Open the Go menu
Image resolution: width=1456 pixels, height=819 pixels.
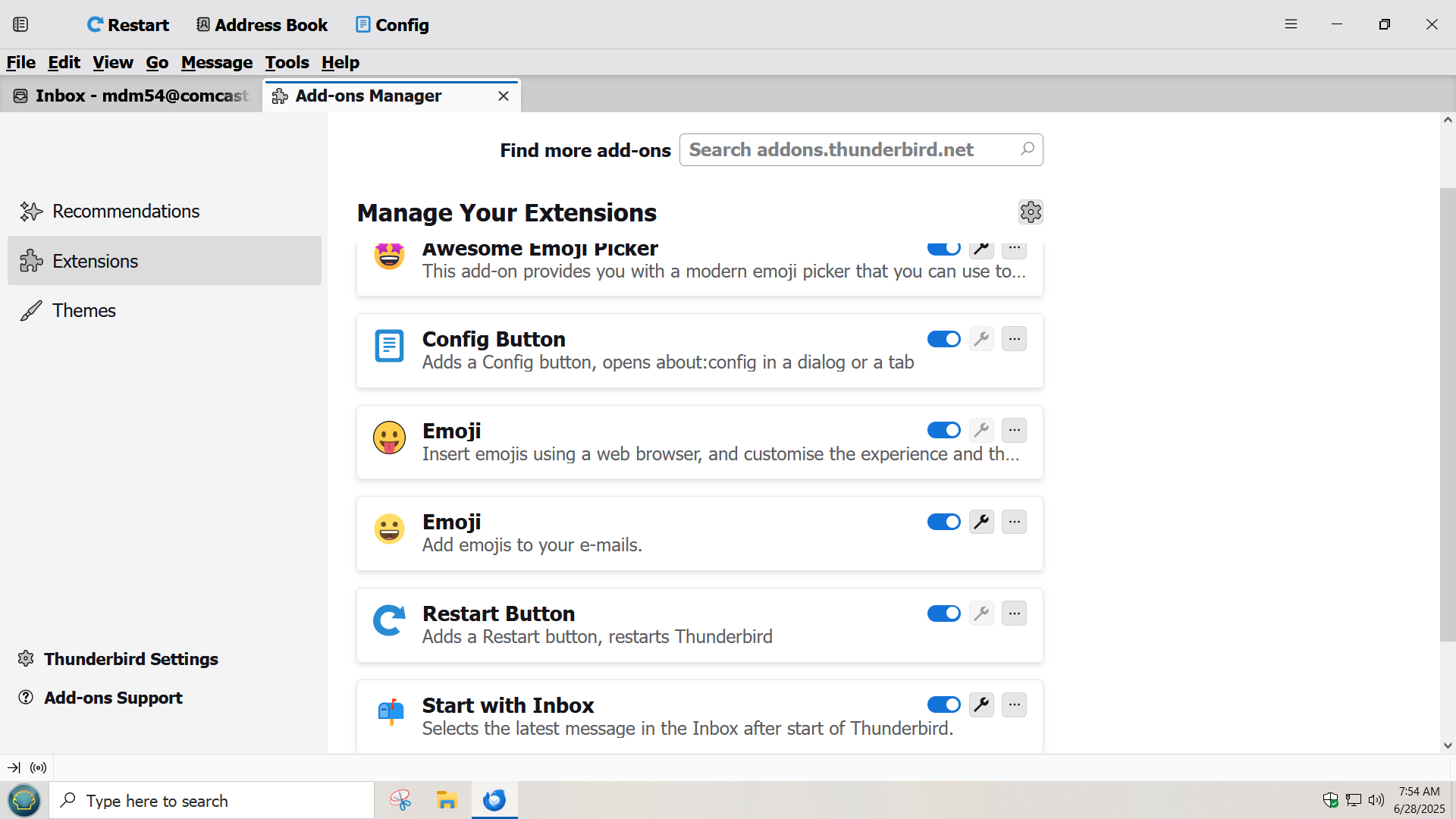click(x=157, y=62)
